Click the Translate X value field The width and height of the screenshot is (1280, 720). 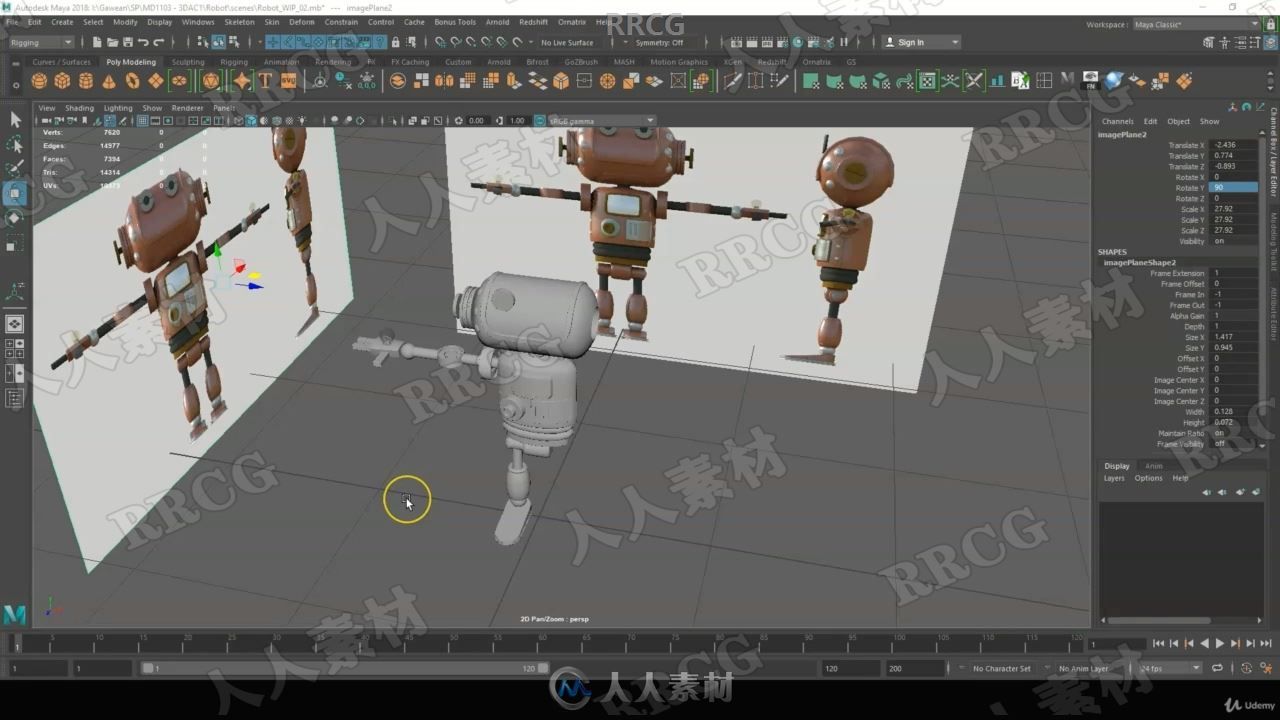coord(1233,145)
